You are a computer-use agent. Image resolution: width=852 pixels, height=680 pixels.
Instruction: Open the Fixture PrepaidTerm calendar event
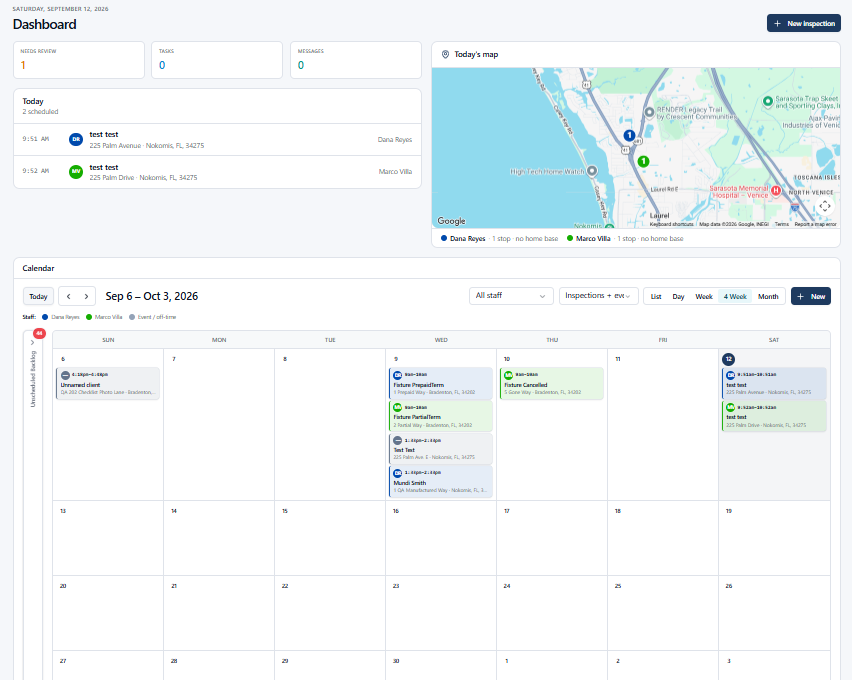point(441,383)
